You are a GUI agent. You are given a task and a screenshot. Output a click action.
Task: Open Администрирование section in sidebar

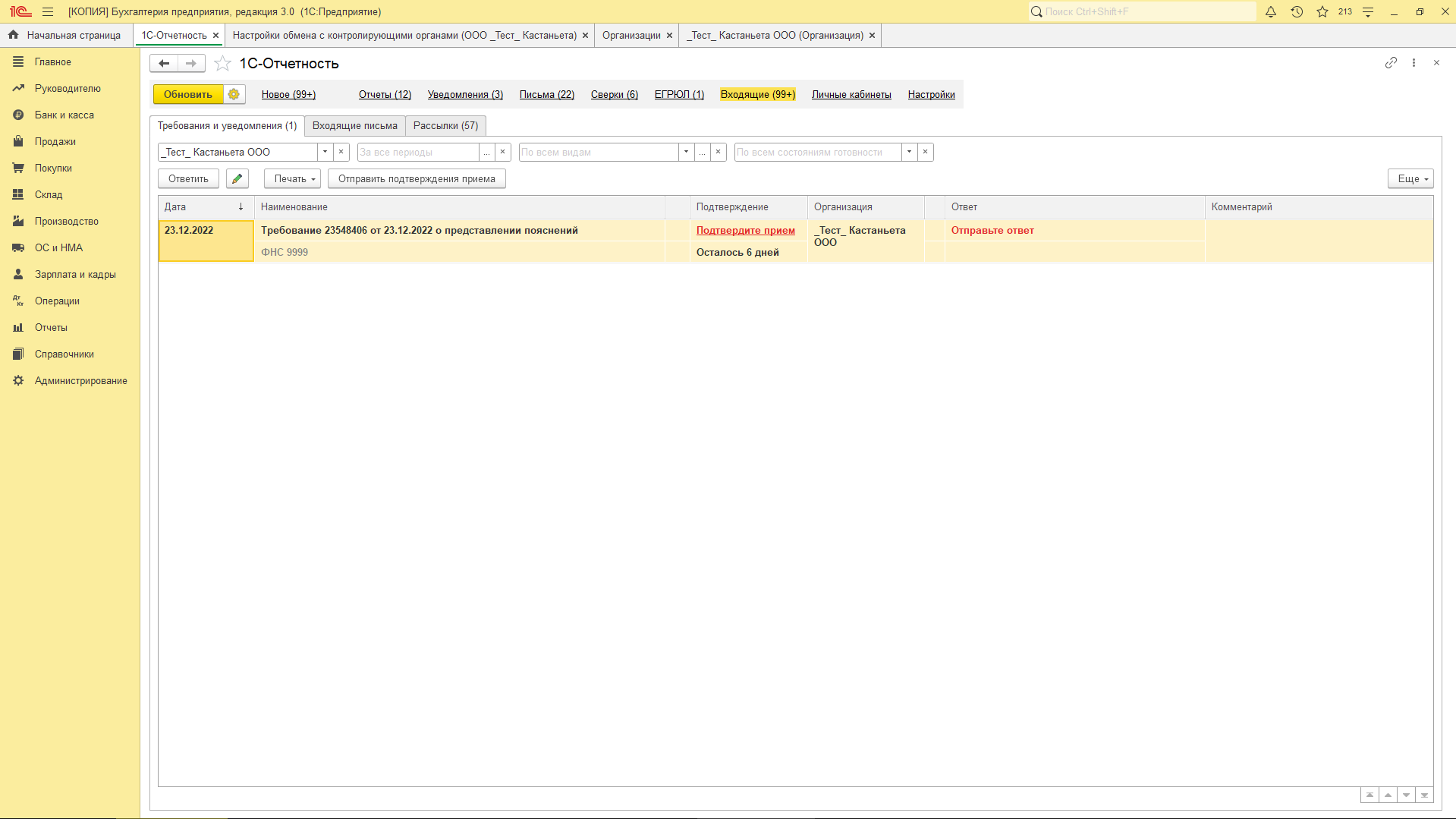point(80,380)
